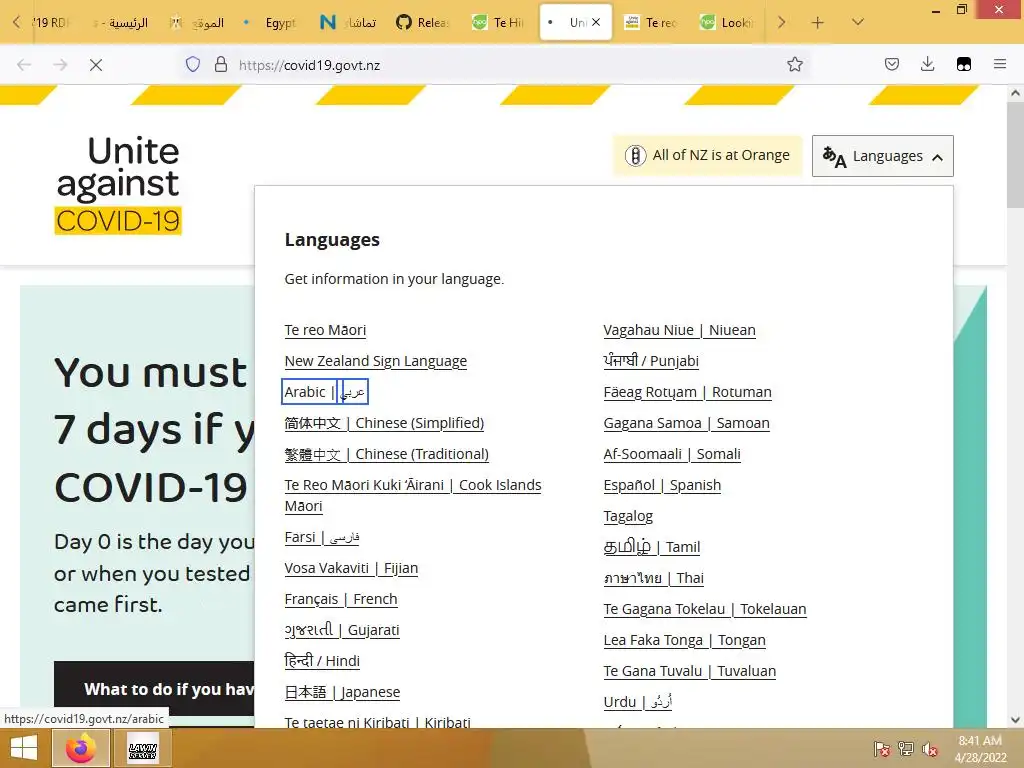View site security via padlock icon
Screen dimensions: 1024x768
(x=221, y=64)
